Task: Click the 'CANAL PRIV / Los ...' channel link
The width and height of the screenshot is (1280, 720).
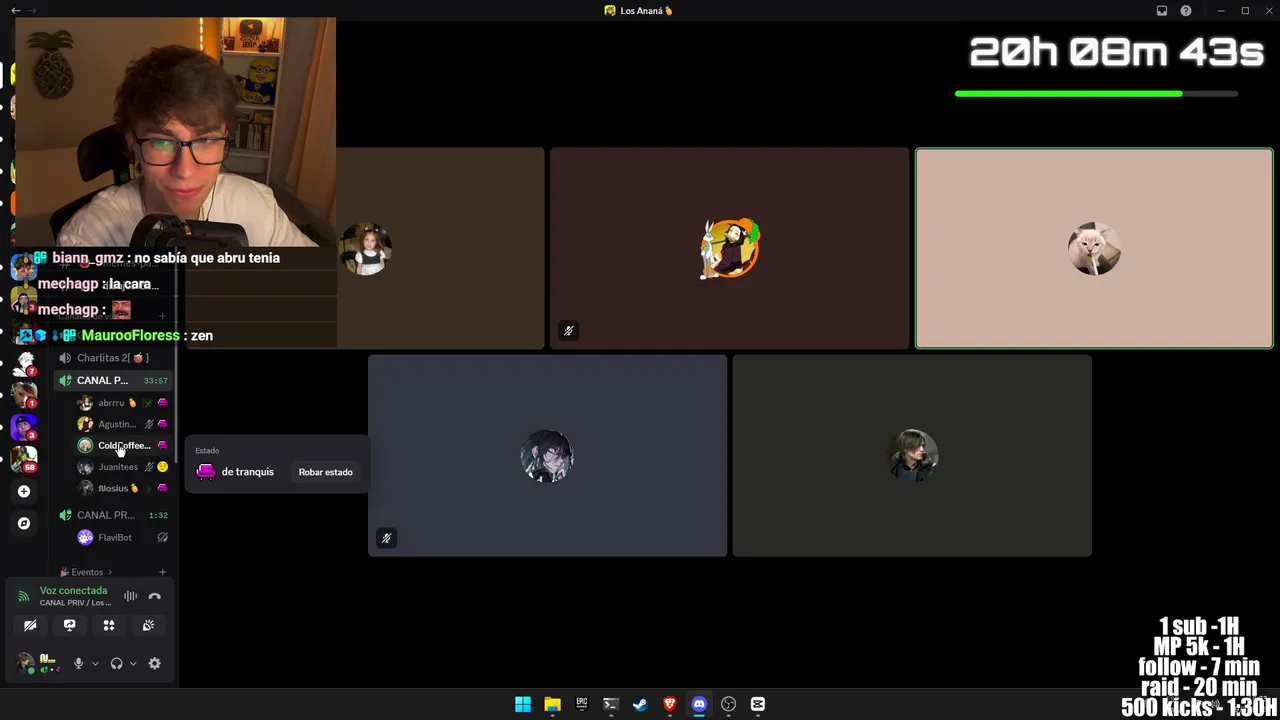Action: [x=75, y=603]
